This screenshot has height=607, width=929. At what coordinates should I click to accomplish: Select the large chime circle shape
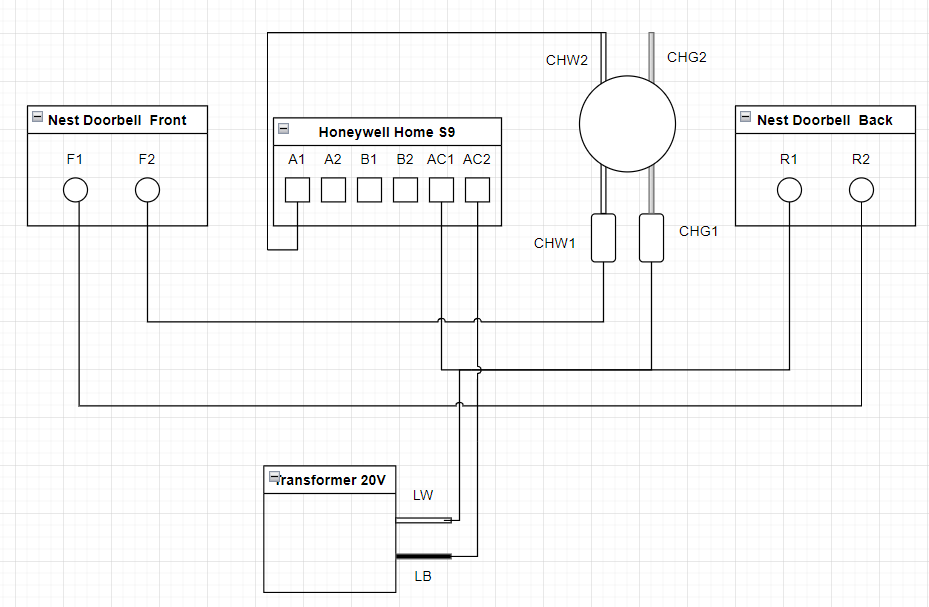[627, 124]
